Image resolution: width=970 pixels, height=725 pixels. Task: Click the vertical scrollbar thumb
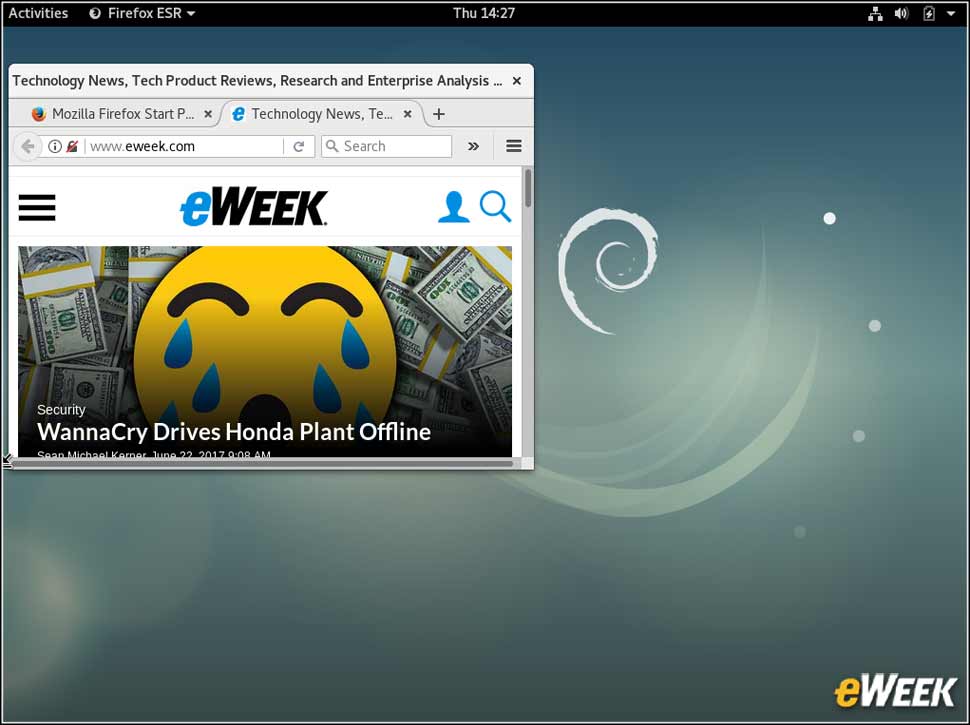point(528,187)
